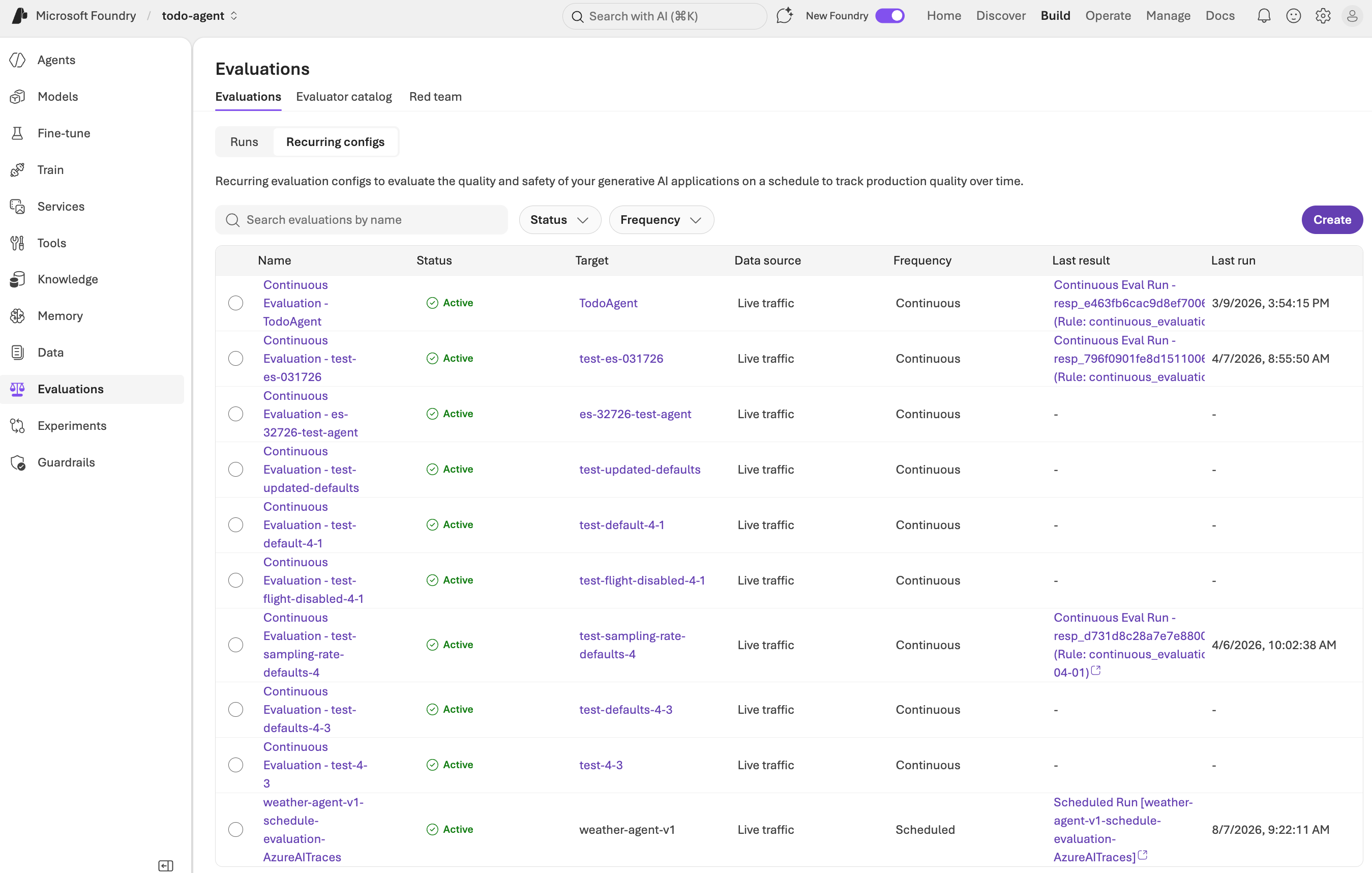Open the user account avatar
The width and height of the screenshot is (1372, 873).
[1352, 15]
